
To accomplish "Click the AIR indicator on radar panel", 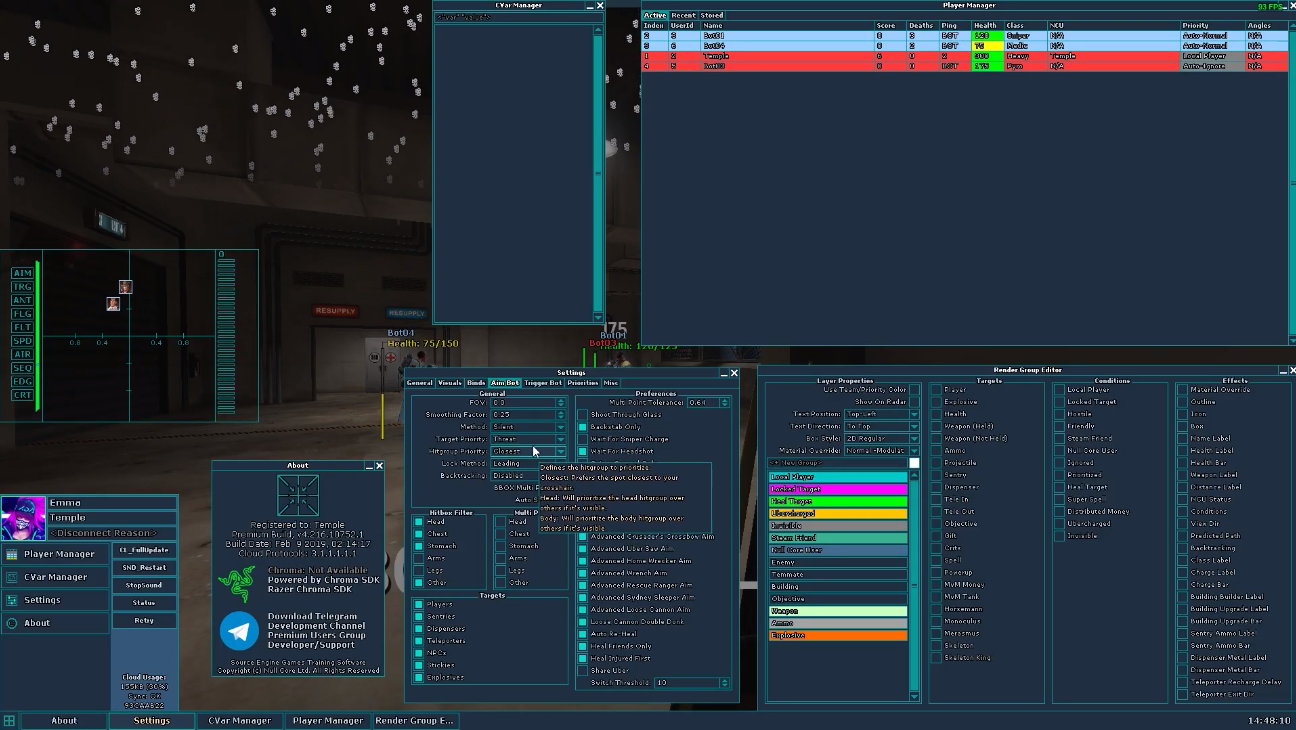I will [x=22, y=354].
